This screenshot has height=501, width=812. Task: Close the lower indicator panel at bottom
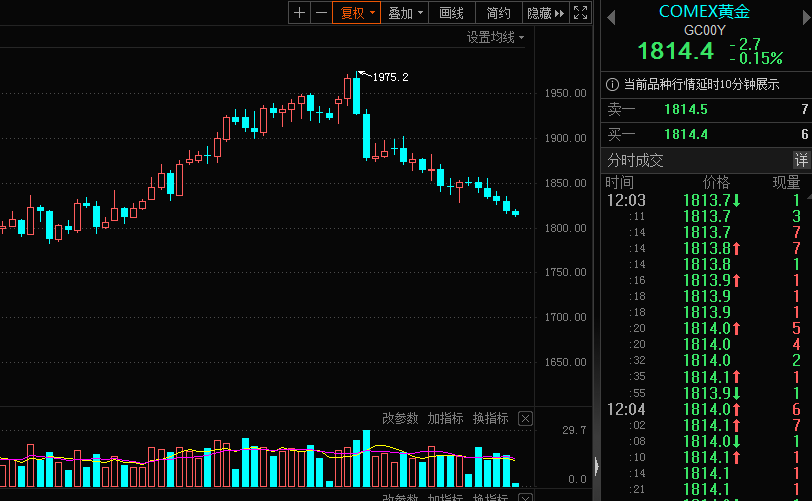pyautogui.click(x=526, y=497)
